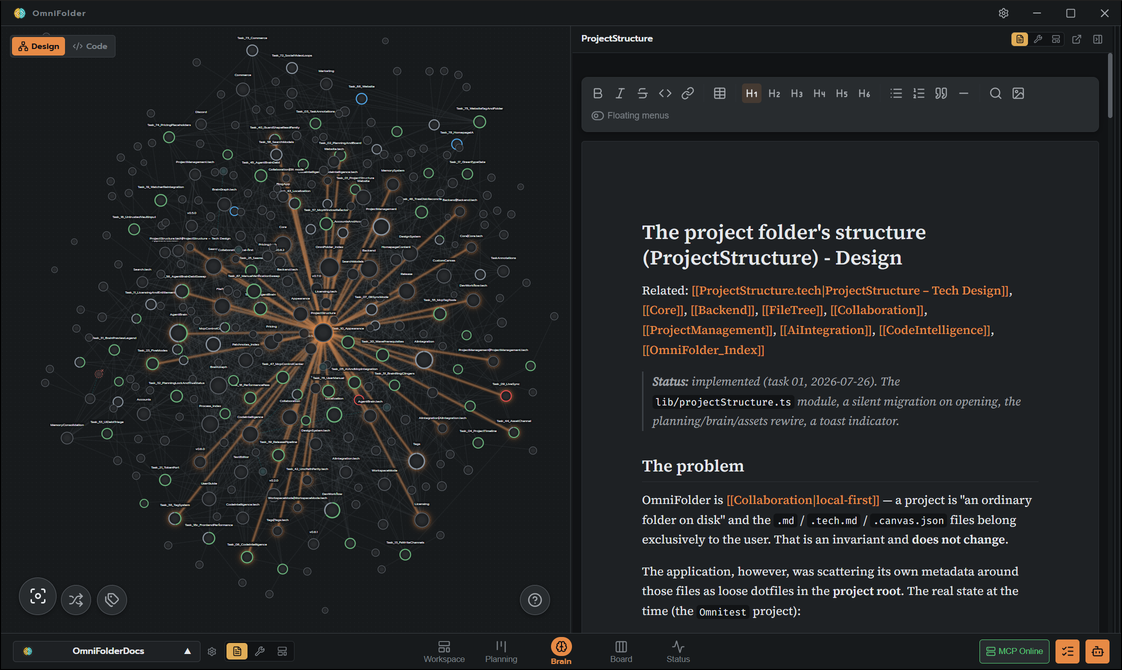This screenshot has width=1122, height=670.
Task: Apply strikethrough formatting in the editor toolbar
Action: coord(643,93)
